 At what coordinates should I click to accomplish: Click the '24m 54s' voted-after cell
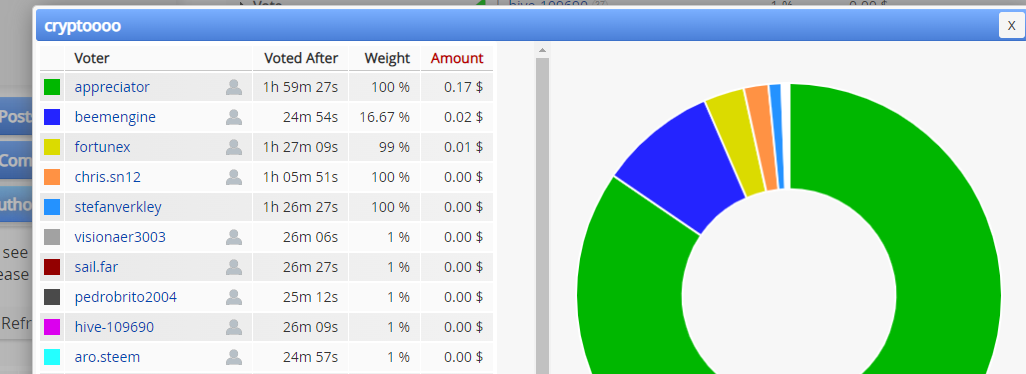[x=300, y=117]
